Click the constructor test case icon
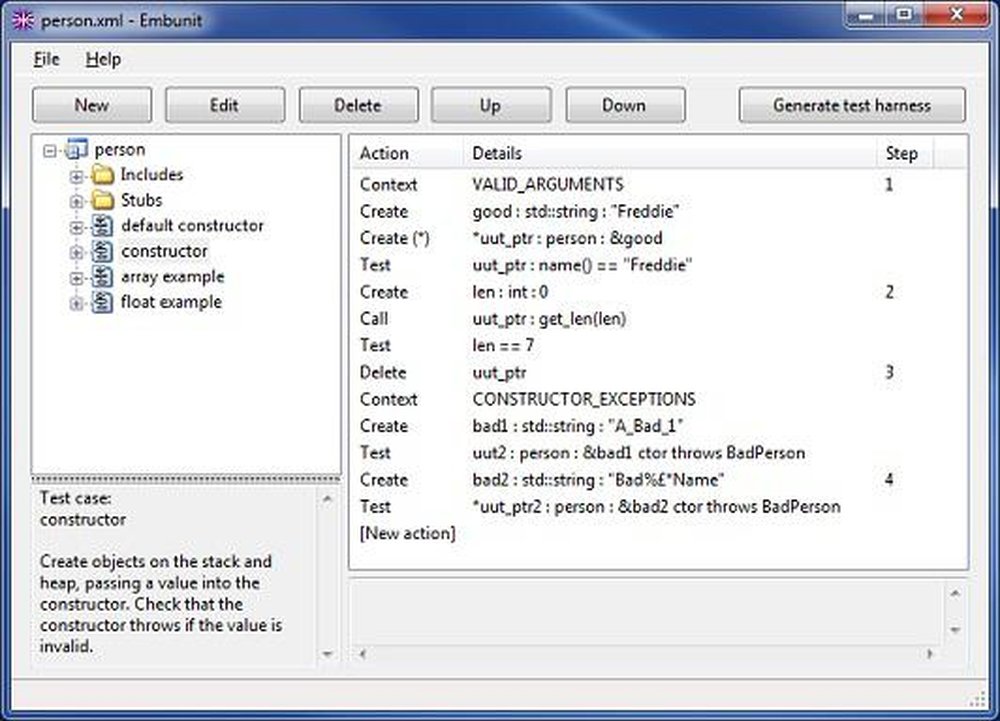 tap(102, 251)
